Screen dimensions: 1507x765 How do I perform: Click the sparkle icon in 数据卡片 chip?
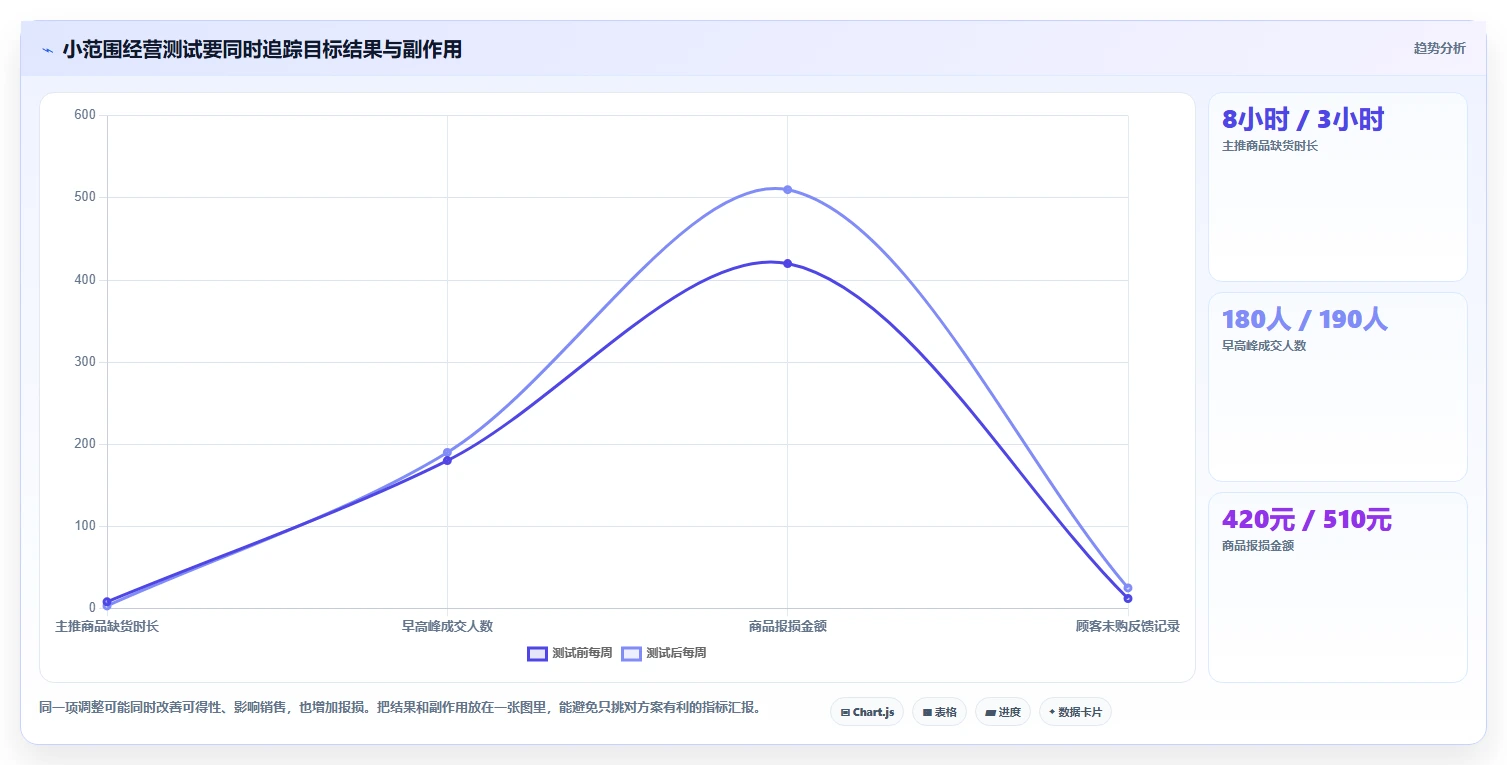tap(1052, 712)
